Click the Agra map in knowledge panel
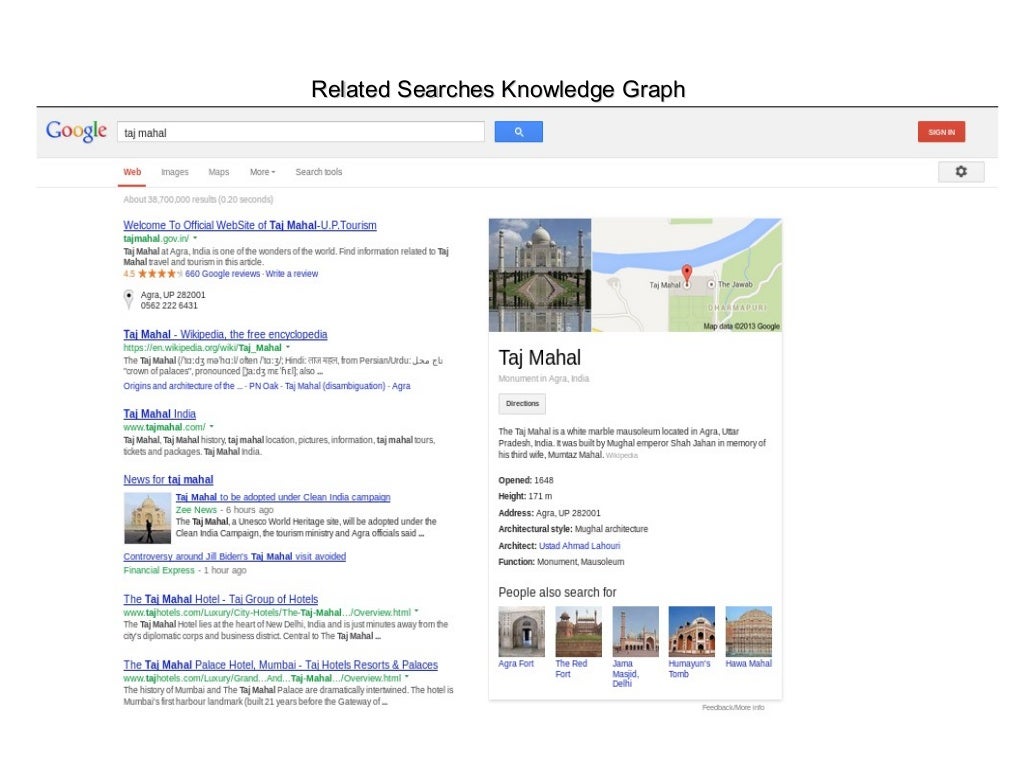 point(686,275)
